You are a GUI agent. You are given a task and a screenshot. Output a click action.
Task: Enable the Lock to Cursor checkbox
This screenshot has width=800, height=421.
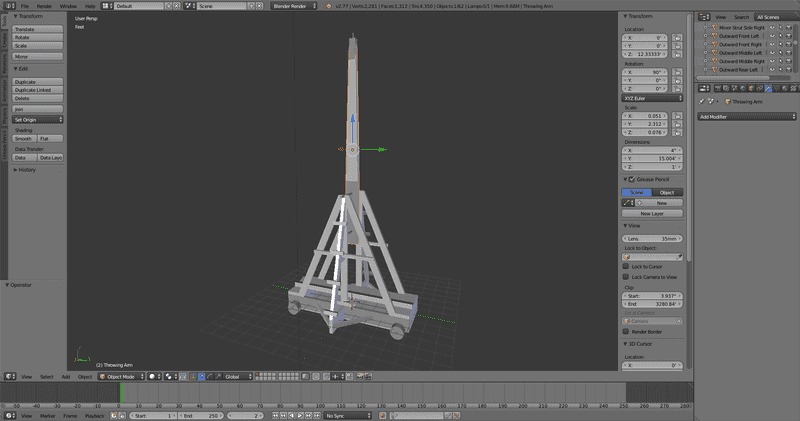point(626,267)
